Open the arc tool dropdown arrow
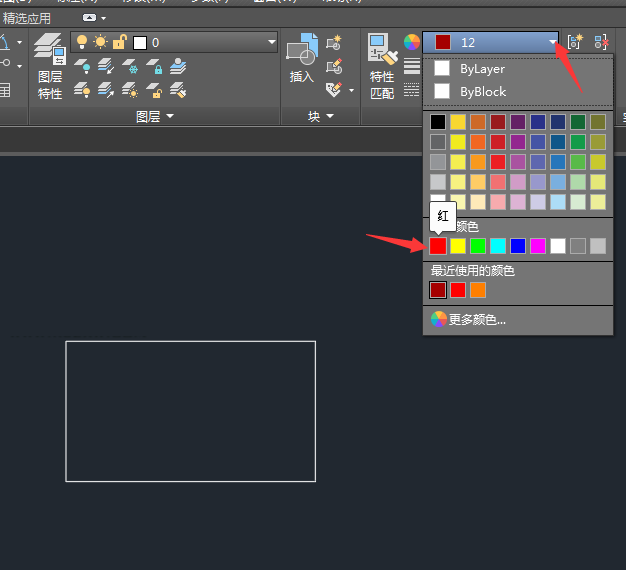This screenshot has width=626, height=570. (19, 42)
